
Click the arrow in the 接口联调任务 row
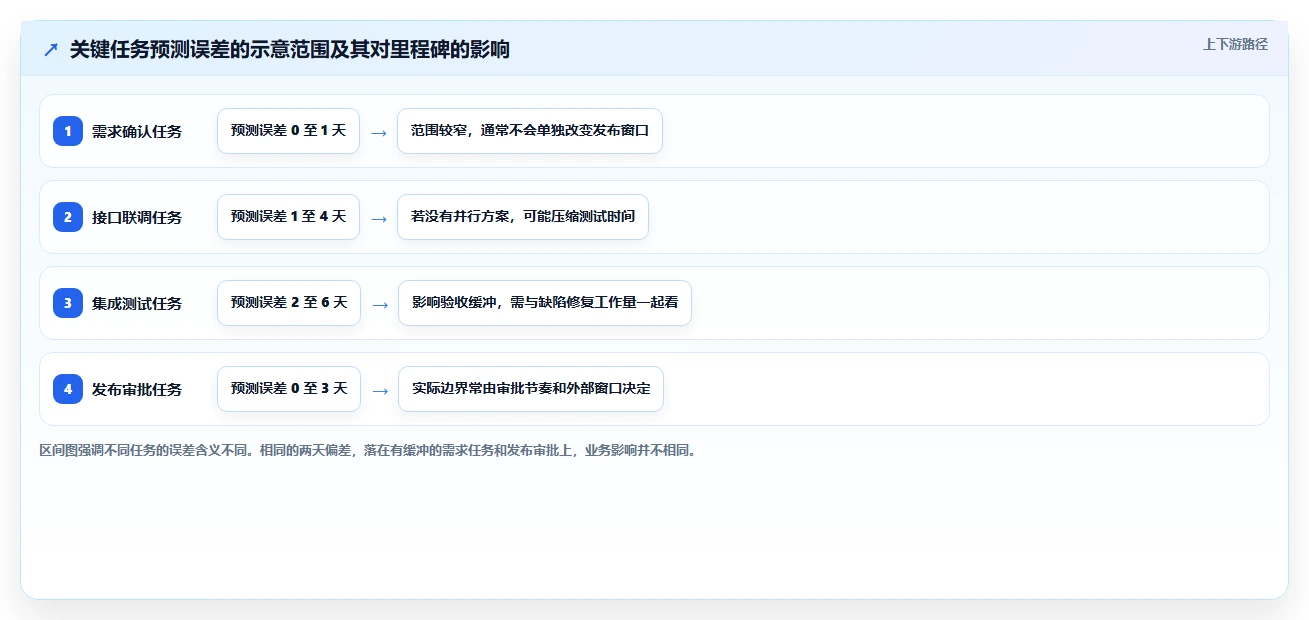(379, 218)
